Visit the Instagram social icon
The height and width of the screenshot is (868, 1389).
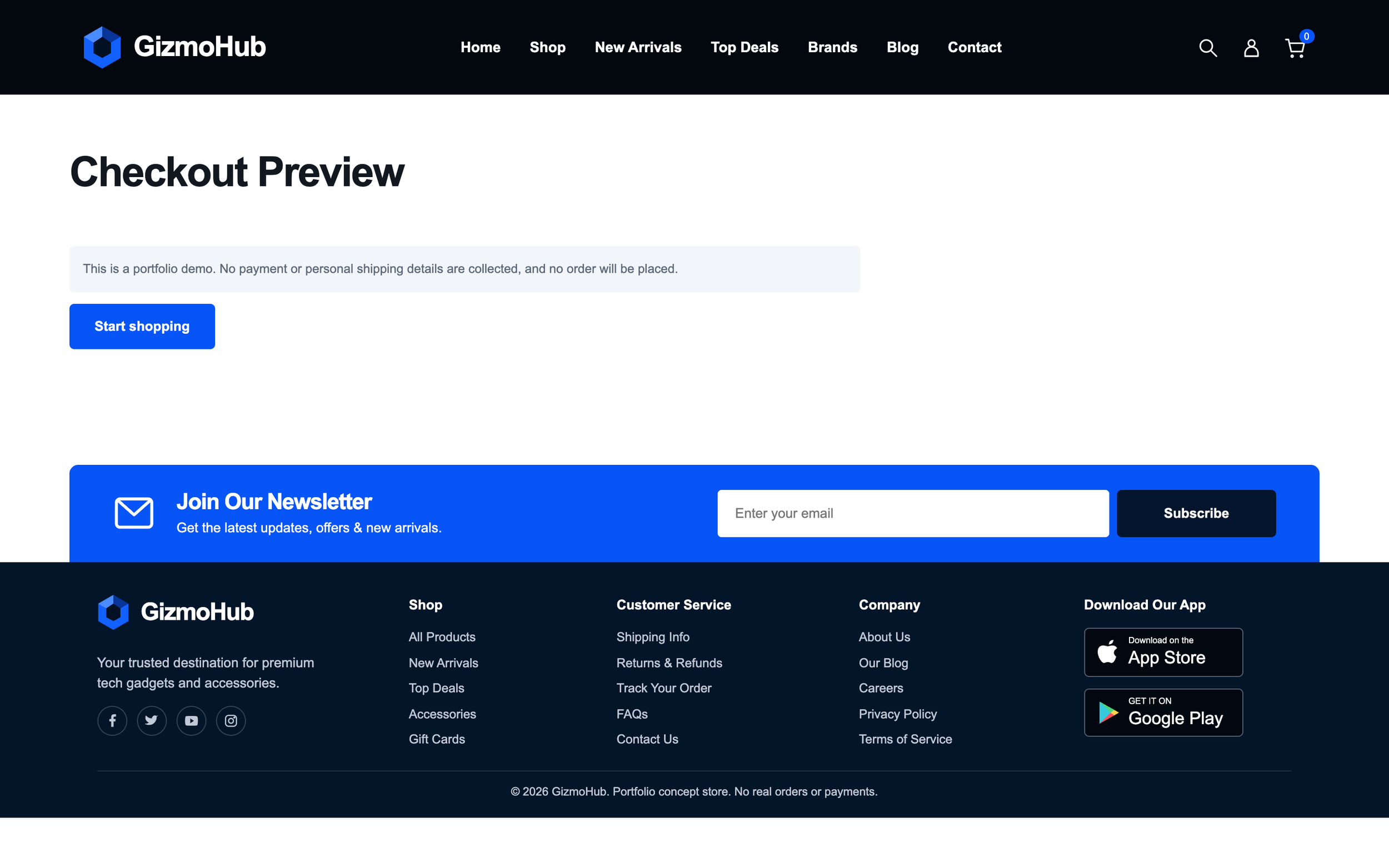point(231,720)
